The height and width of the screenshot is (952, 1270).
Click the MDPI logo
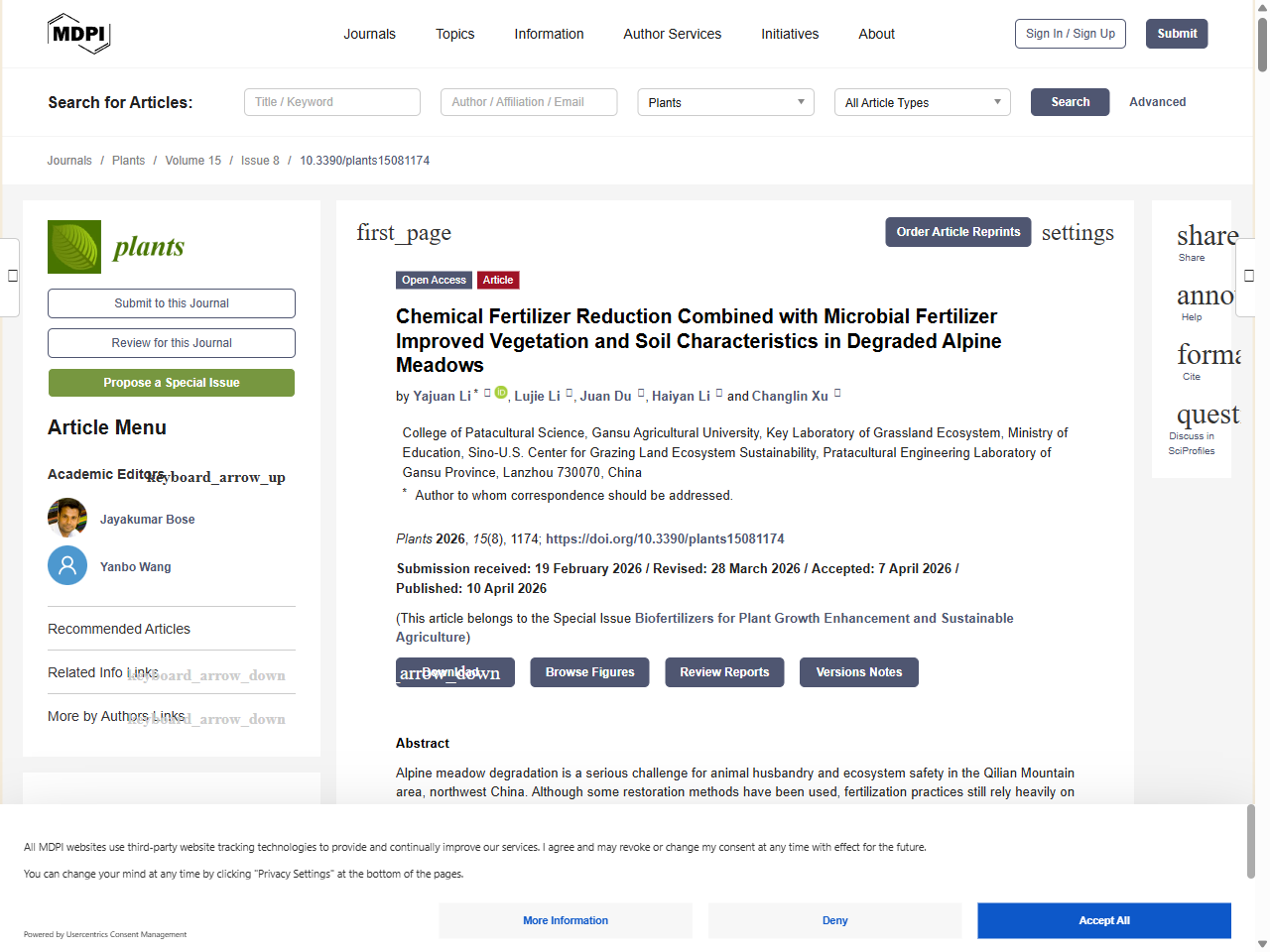[x=78, y=34]
